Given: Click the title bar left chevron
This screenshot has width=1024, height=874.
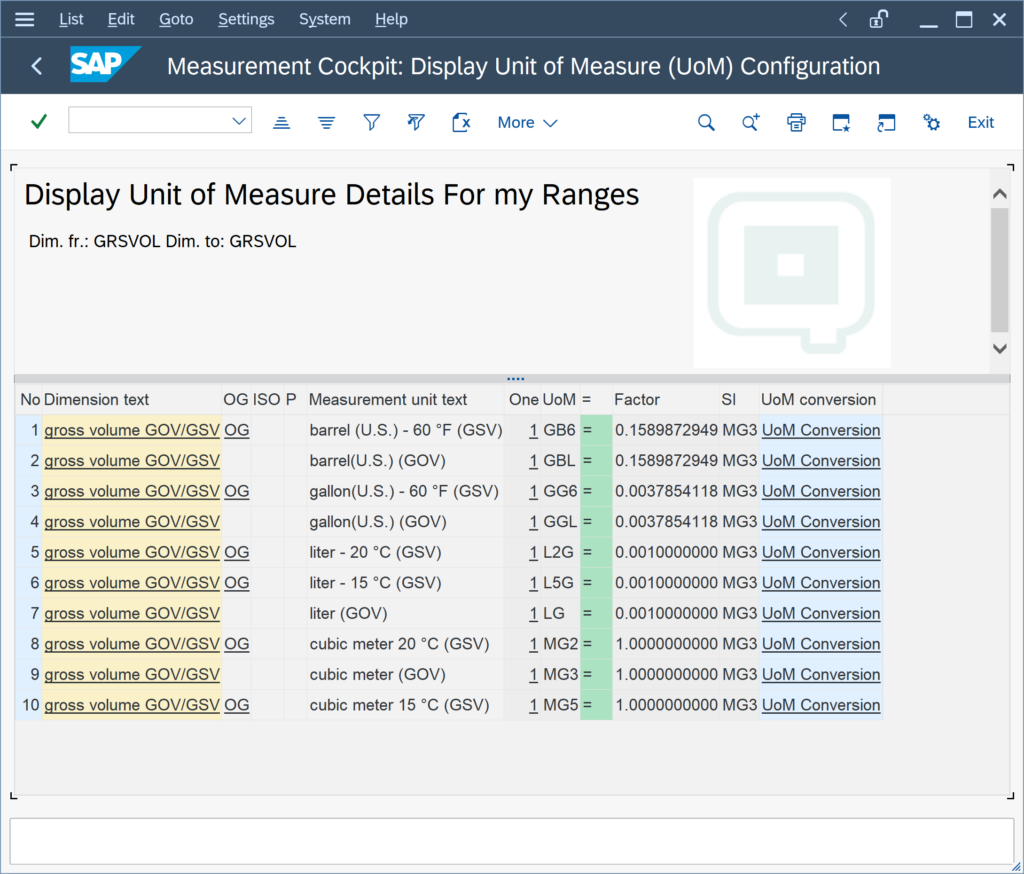Looking at the screenshot, I should [x=843, y=20].
